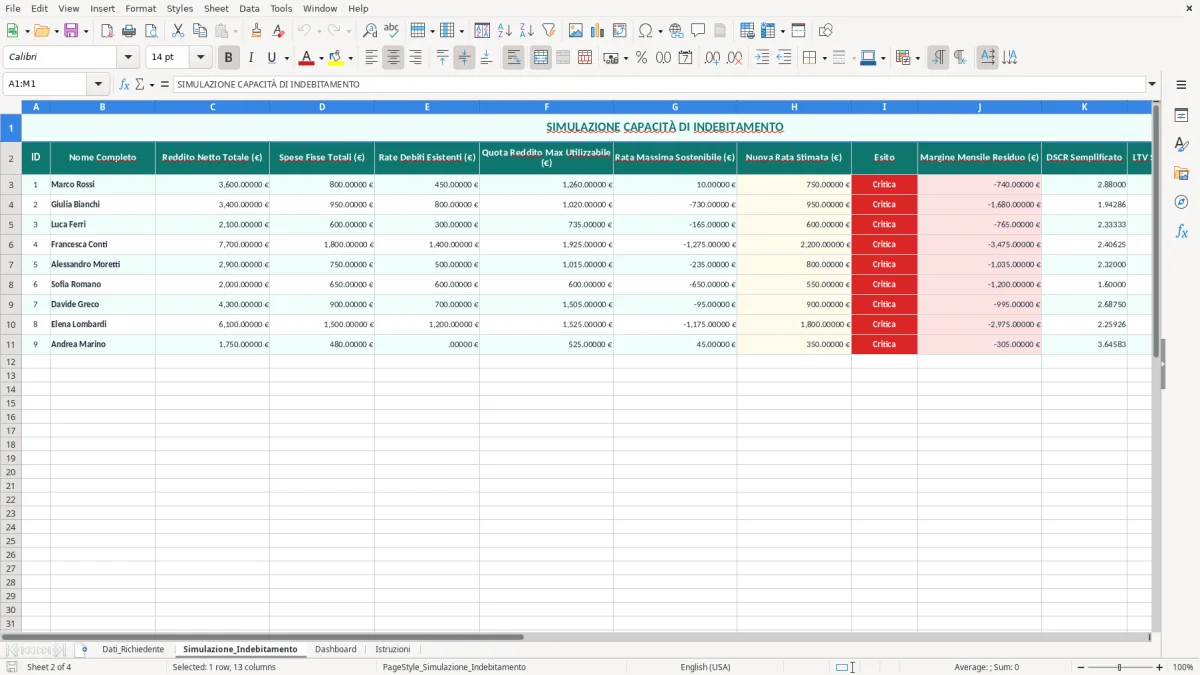Click the Copy icon
Viewport: 1200px width, 675px height.
click(x=200, y=31)
